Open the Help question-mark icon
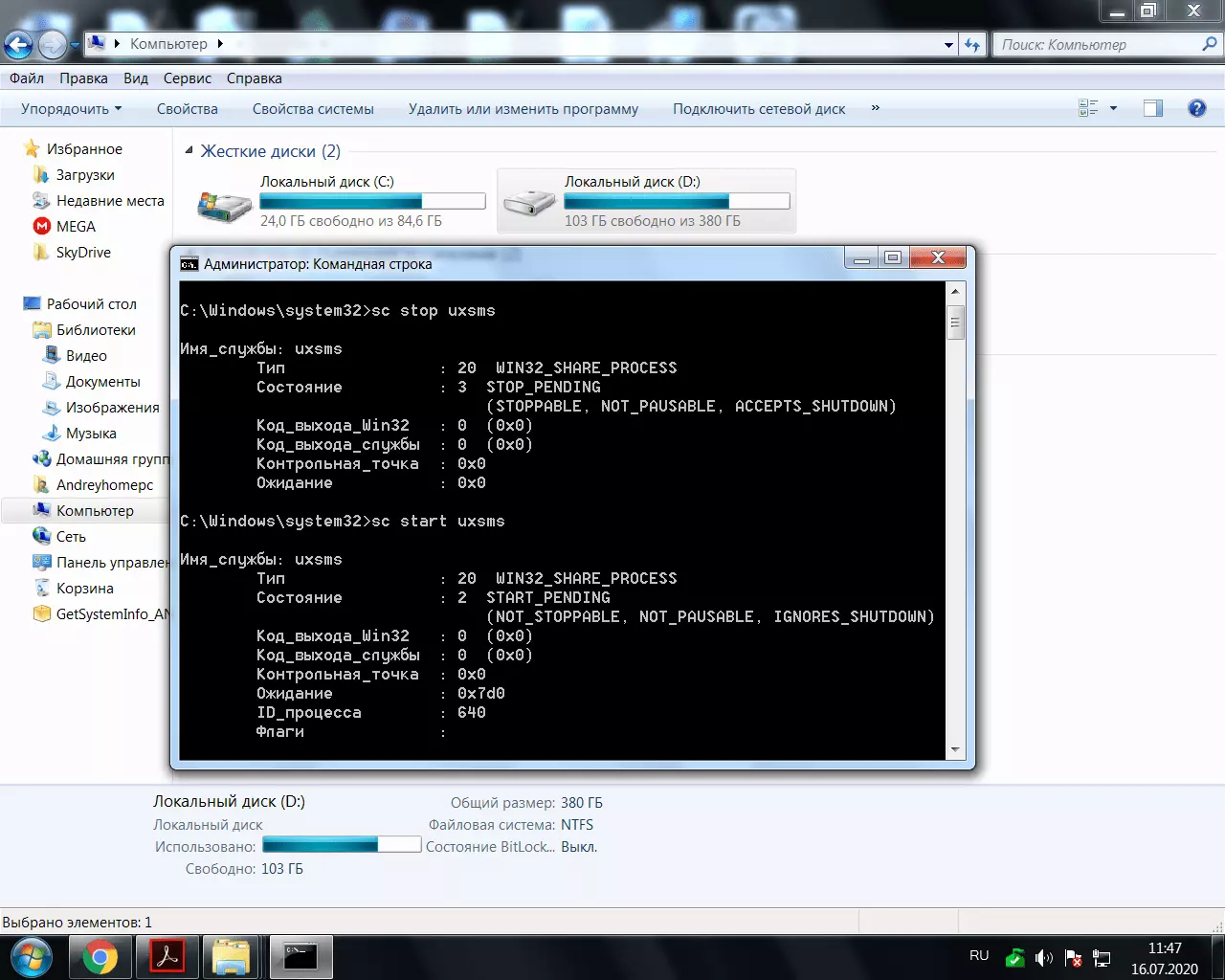This screenshot has height=980, width=1225. 1196,108
